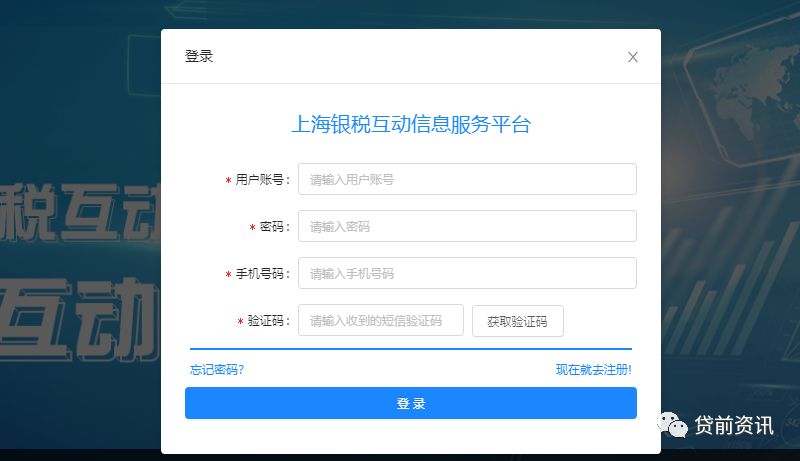
Task: Click the 用户账号 field label
Action: tap(262, 180)
